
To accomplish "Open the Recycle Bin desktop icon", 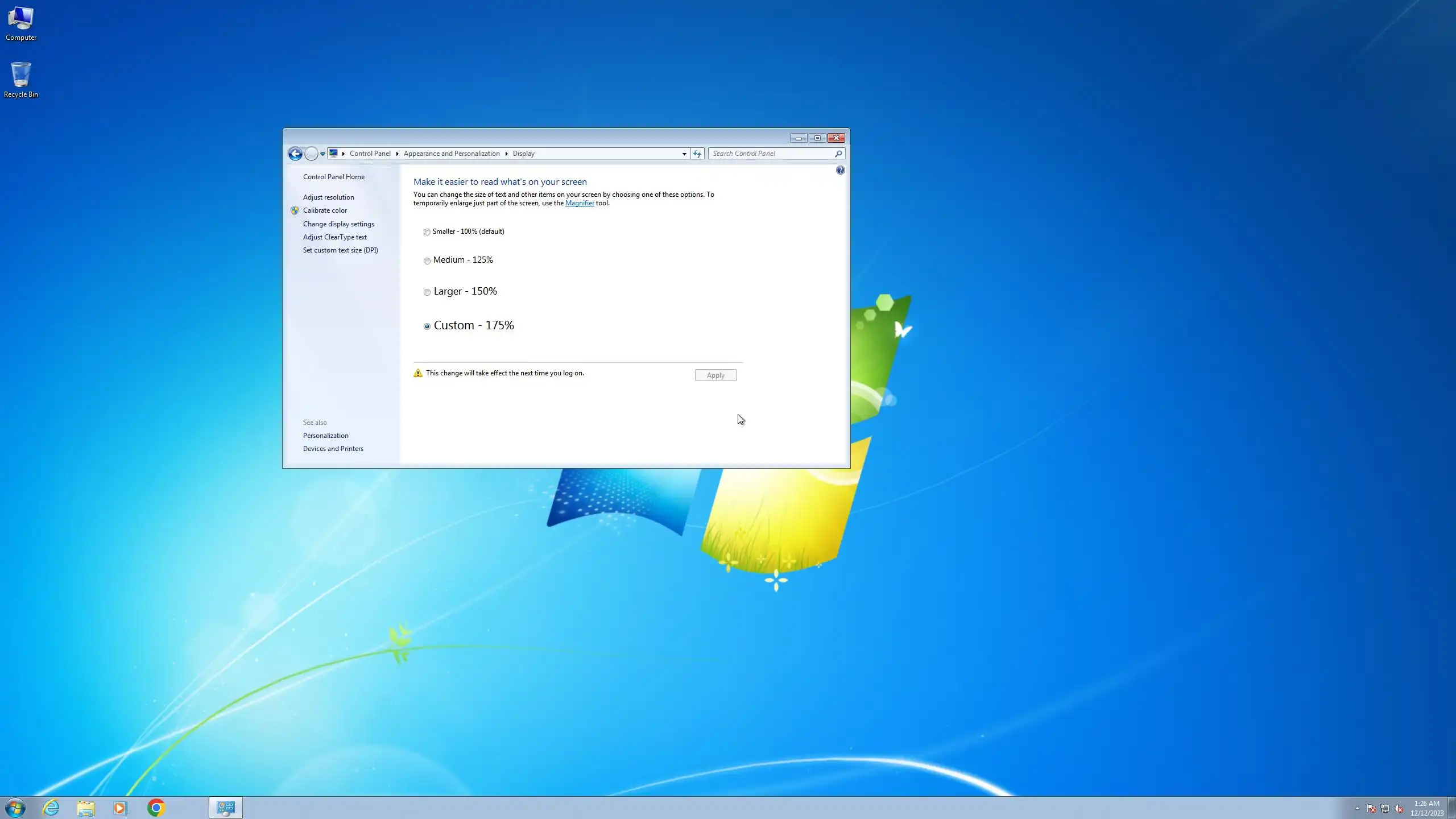I will 21,80.
